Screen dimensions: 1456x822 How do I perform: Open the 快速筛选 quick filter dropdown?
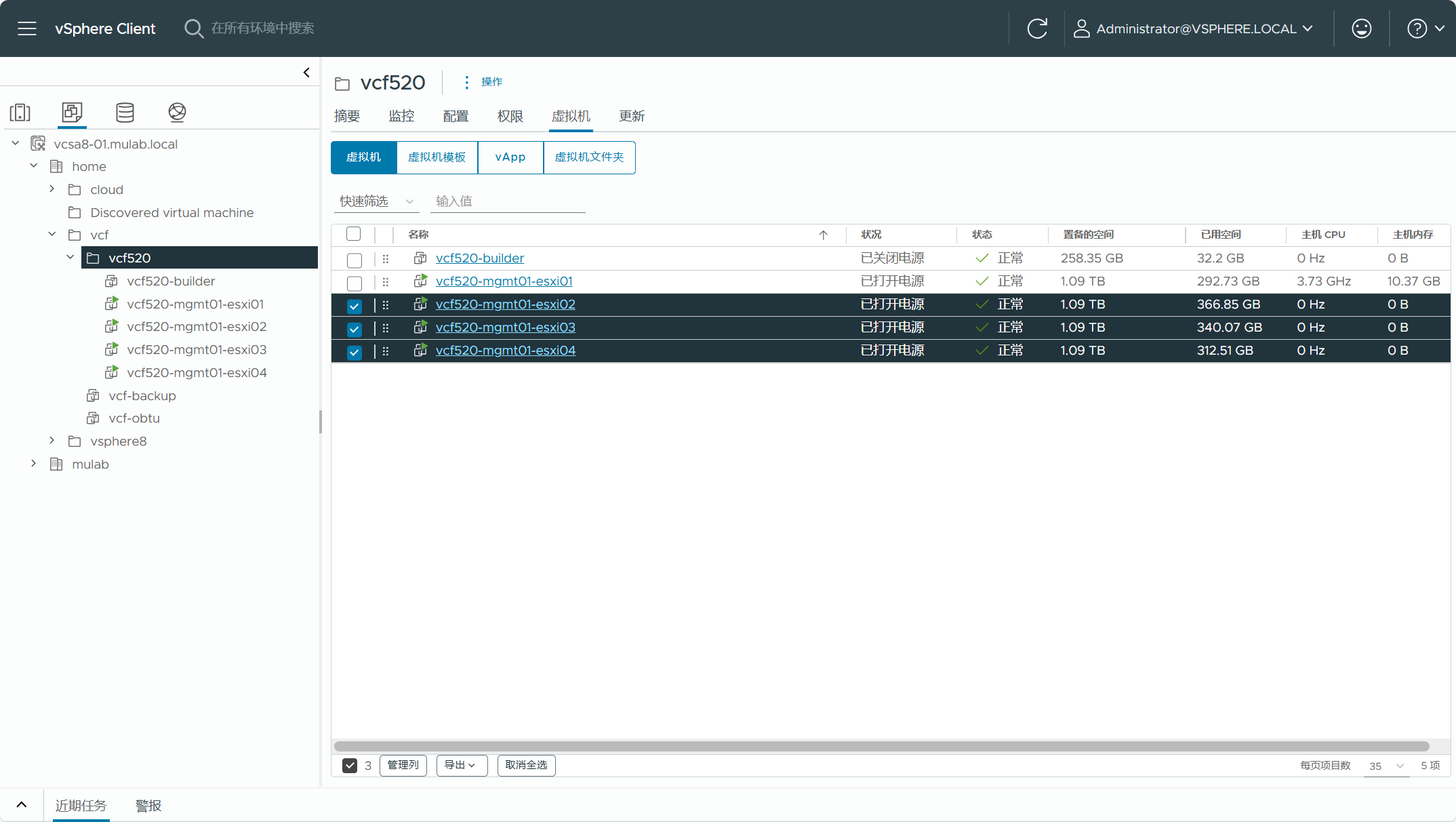pos(376,201)
